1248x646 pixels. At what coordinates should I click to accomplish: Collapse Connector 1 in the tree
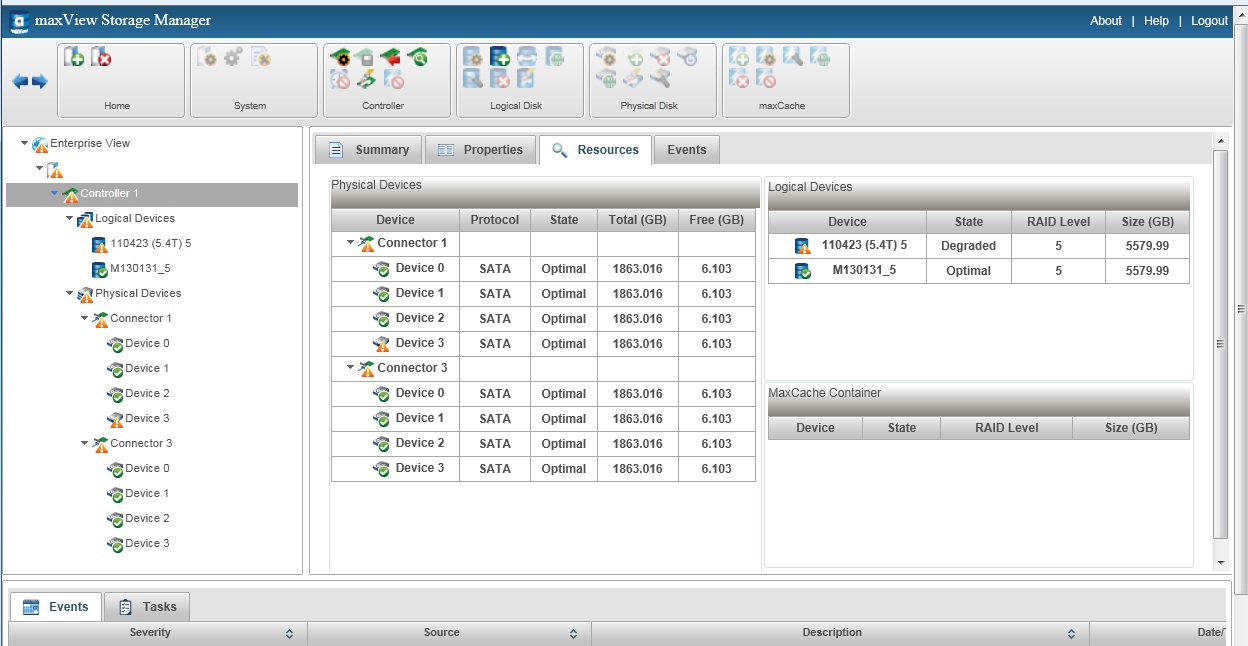[x=84, y=319]
